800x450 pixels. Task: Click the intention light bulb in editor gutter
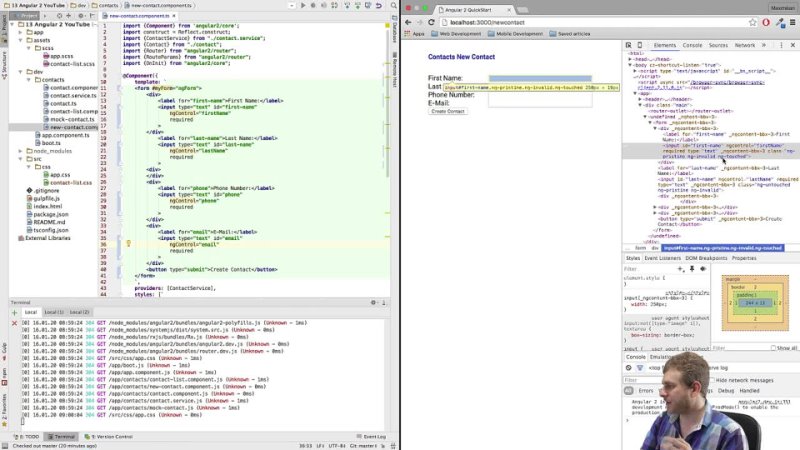129,244
